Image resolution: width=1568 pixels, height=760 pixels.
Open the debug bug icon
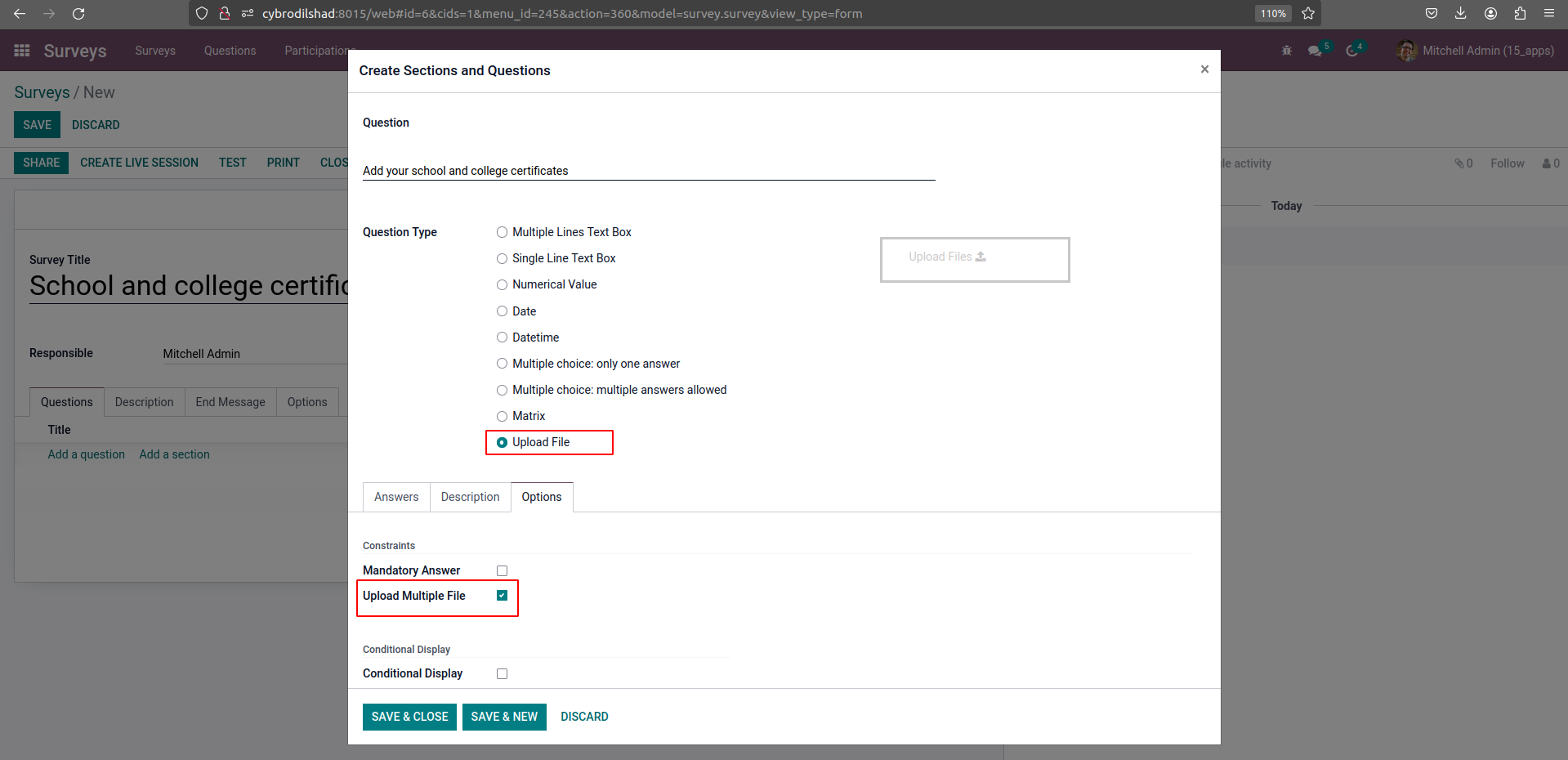click(1287, 51)
